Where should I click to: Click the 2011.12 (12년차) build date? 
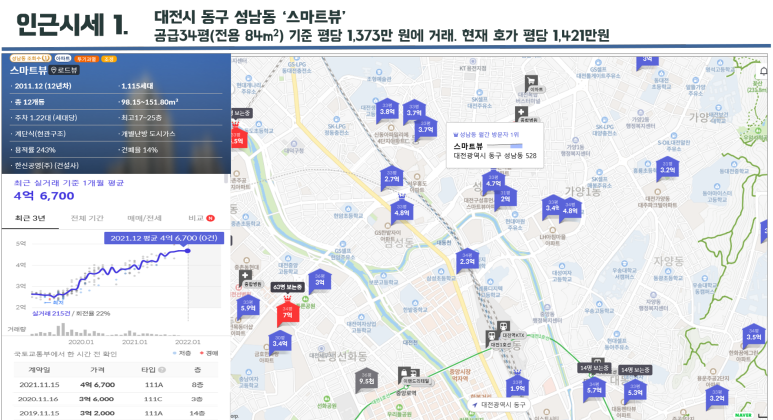click(x=43, y=86)
